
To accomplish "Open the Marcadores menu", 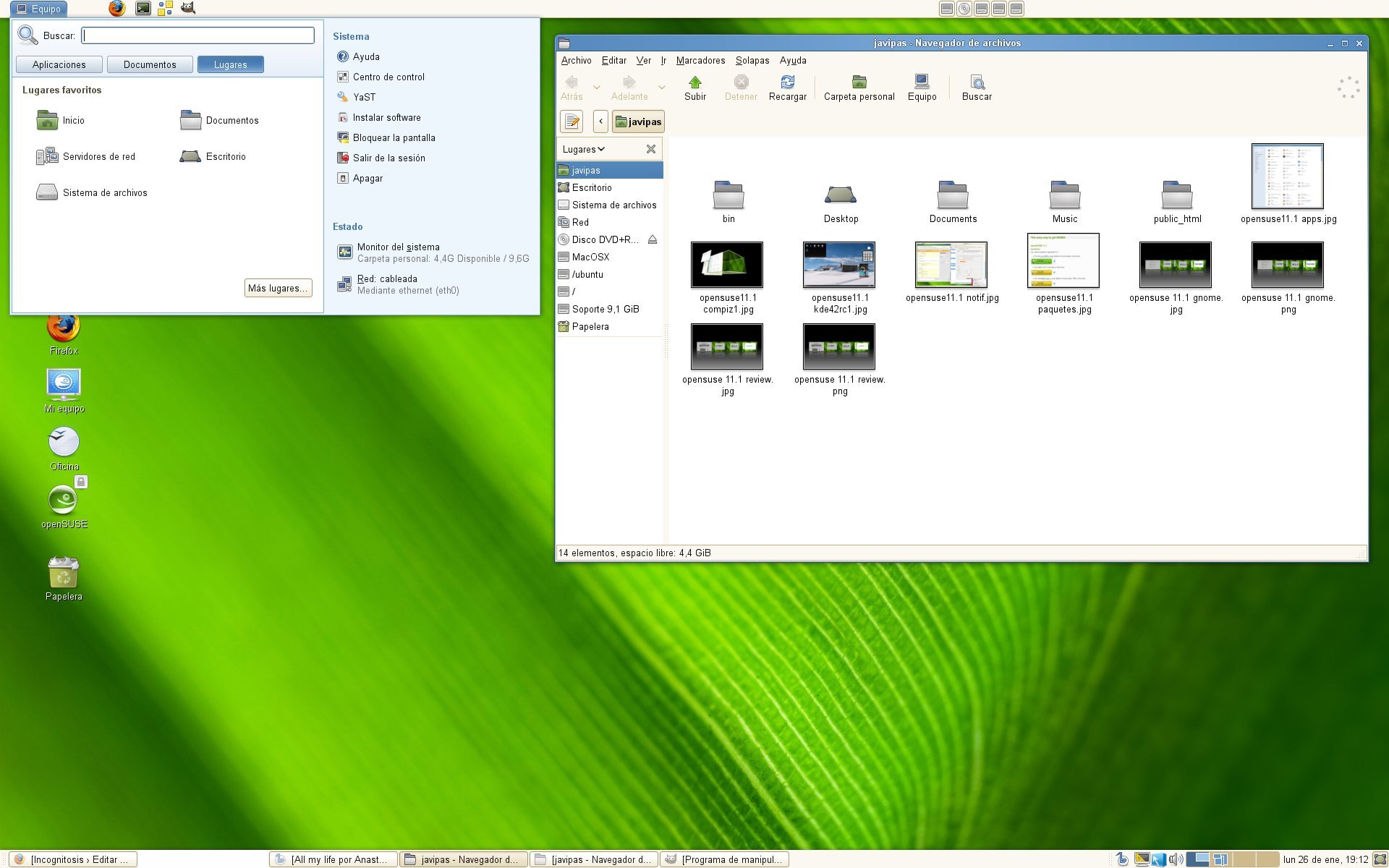I will click(x=700, y=61).
